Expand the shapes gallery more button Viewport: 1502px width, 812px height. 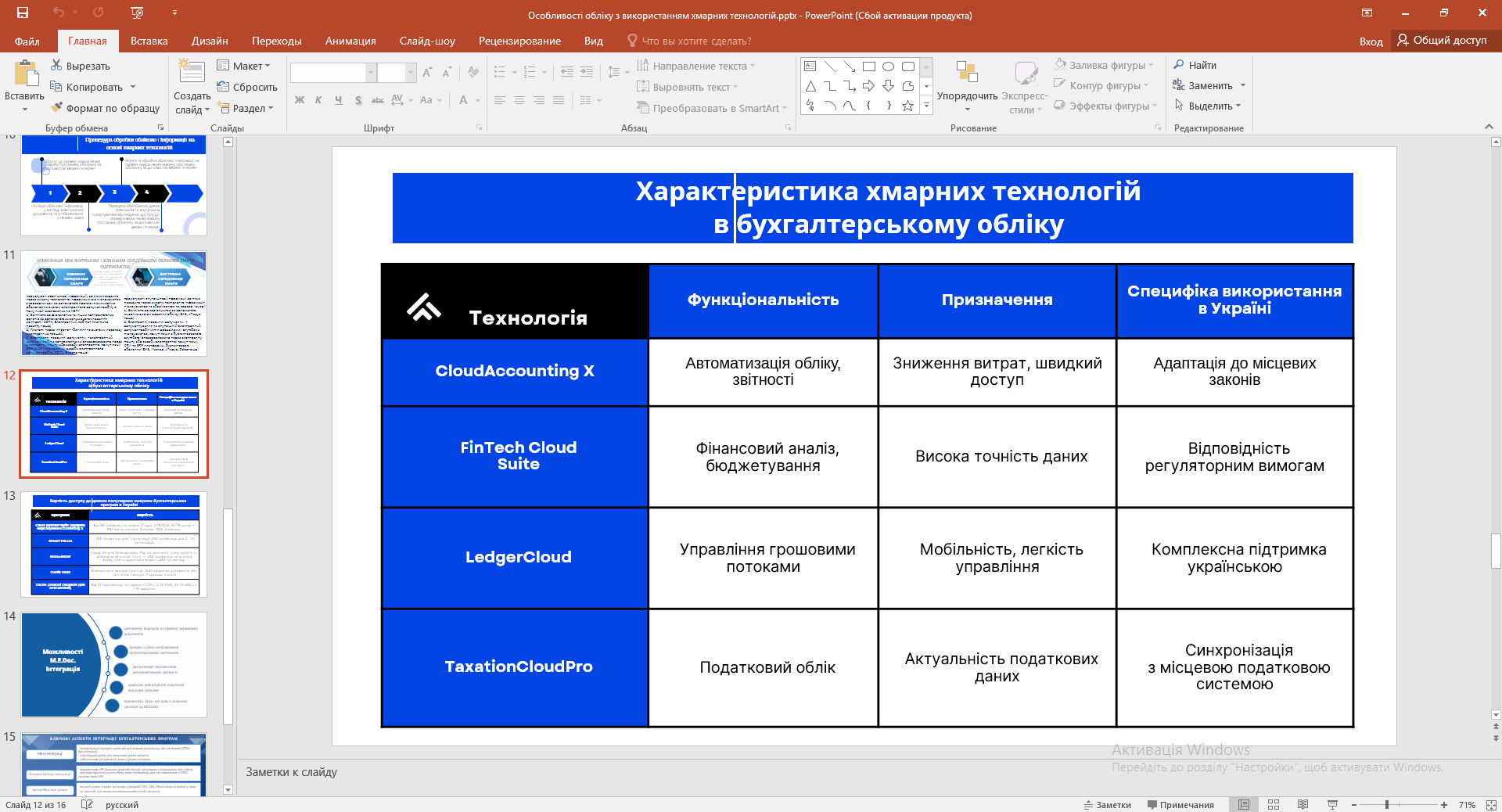[927, 106]
